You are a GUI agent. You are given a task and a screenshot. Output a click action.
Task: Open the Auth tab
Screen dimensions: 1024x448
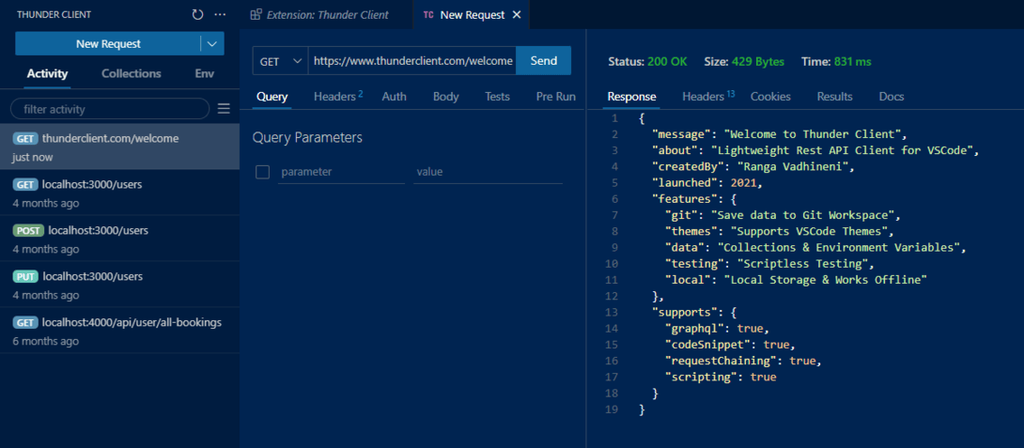(394, 97)
